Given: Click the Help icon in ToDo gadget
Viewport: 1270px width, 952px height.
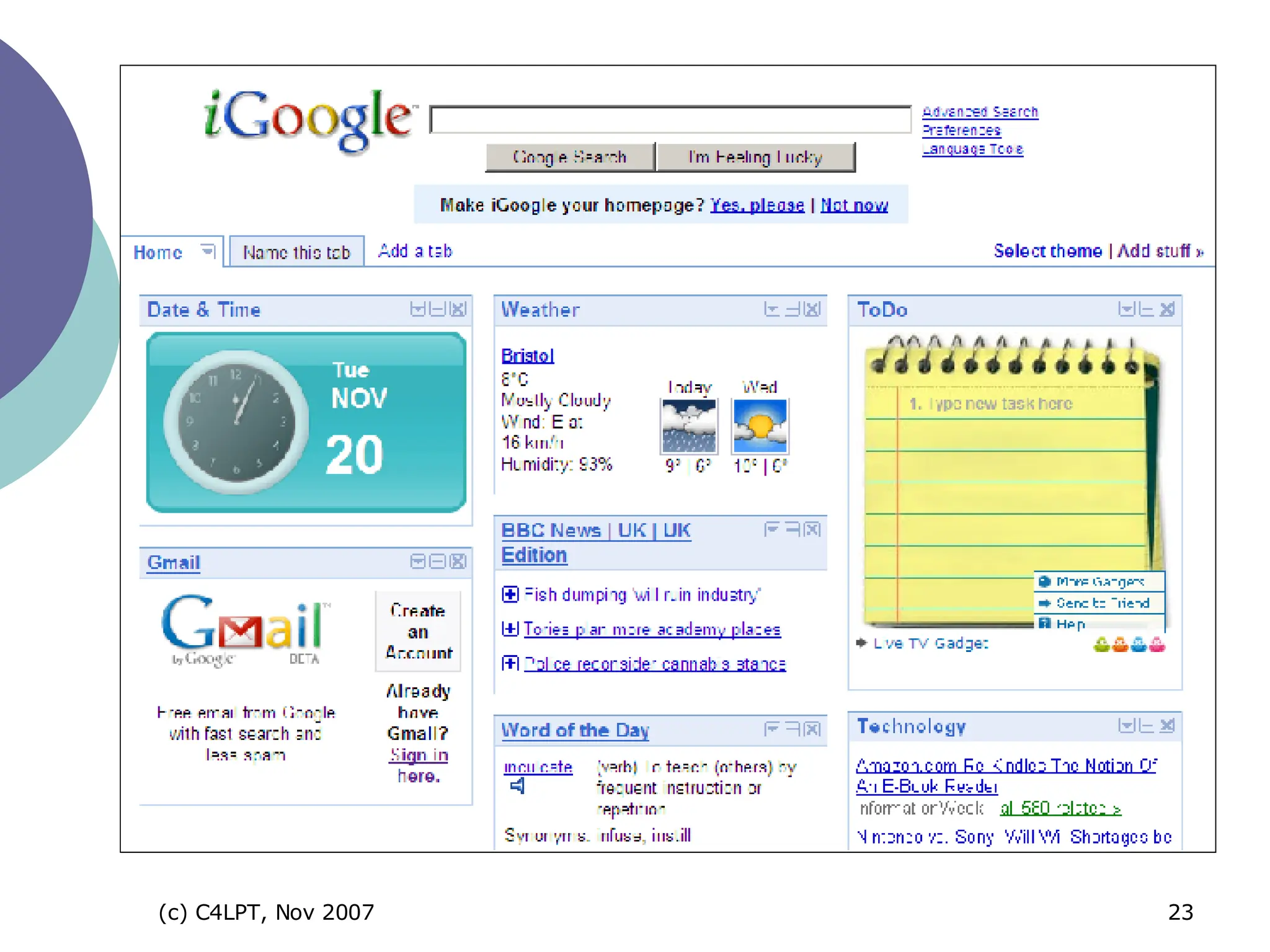Looking at the screenshot, I should (1044, 623).
